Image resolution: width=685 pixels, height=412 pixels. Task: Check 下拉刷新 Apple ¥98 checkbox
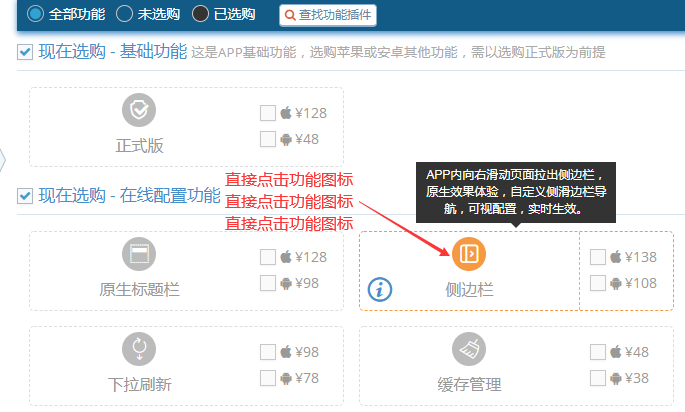coord(268,352)
